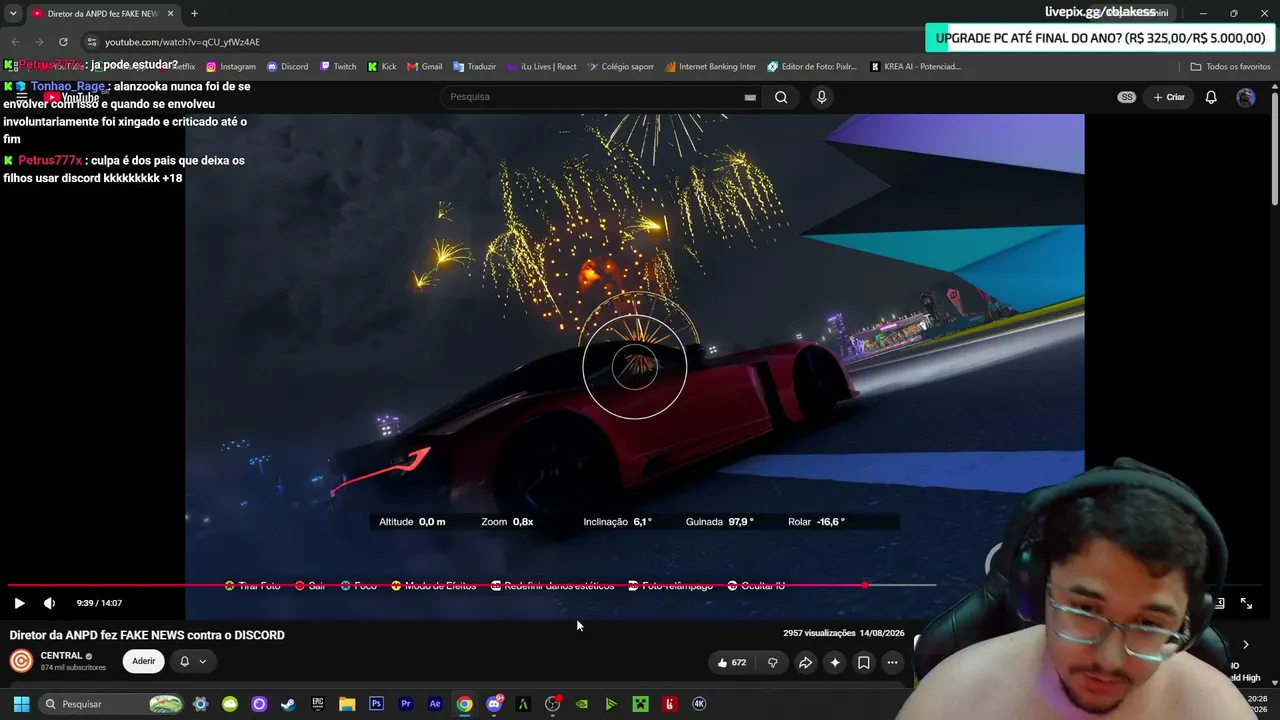The width and height of the screenshot is (1280, 720).
Task: Open more actions for the video
Action: coord(893,662)
